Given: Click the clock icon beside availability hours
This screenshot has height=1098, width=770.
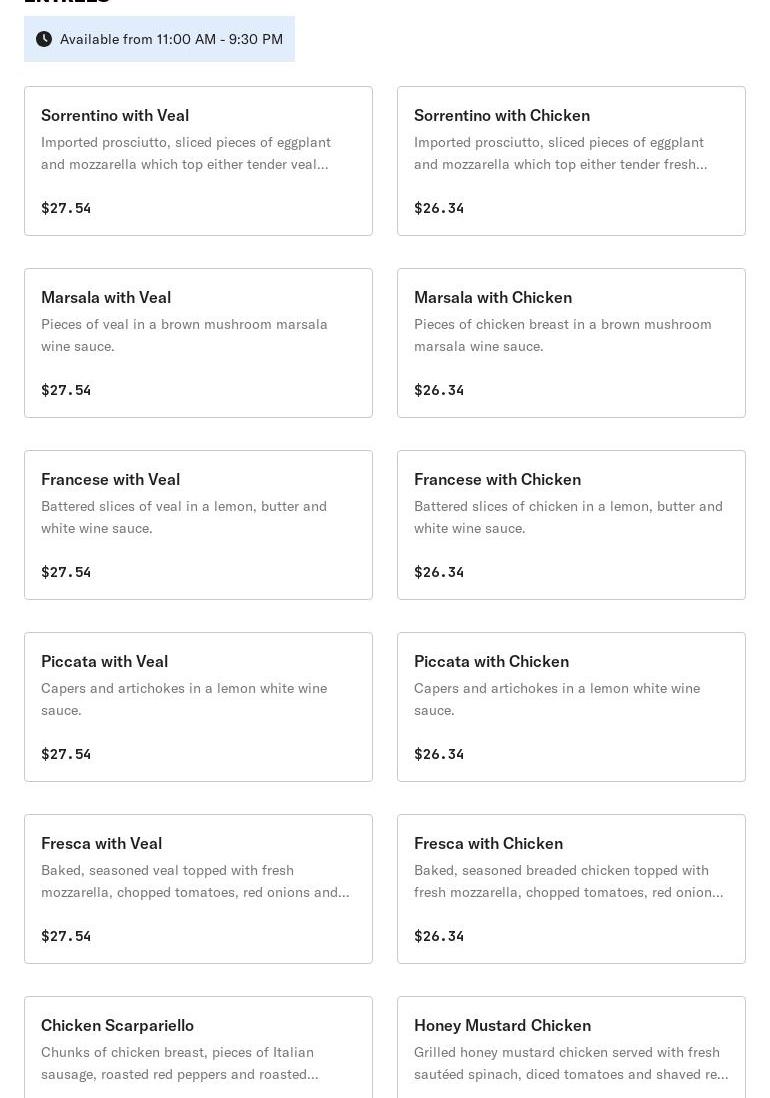Looking at the screenshot, I should pyautogui.click(x=44, y=39).
